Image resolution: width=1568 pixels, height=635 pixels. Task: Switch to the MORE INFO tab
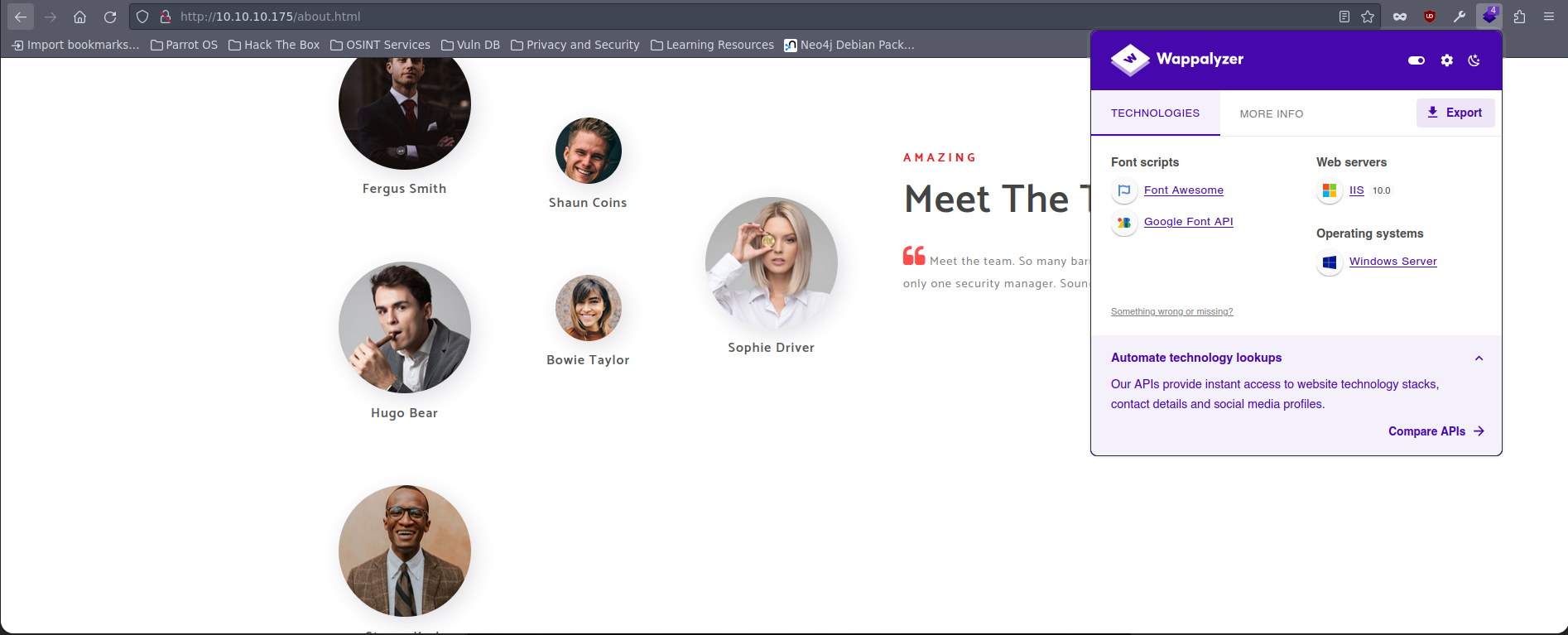(x=1271, y=113)
